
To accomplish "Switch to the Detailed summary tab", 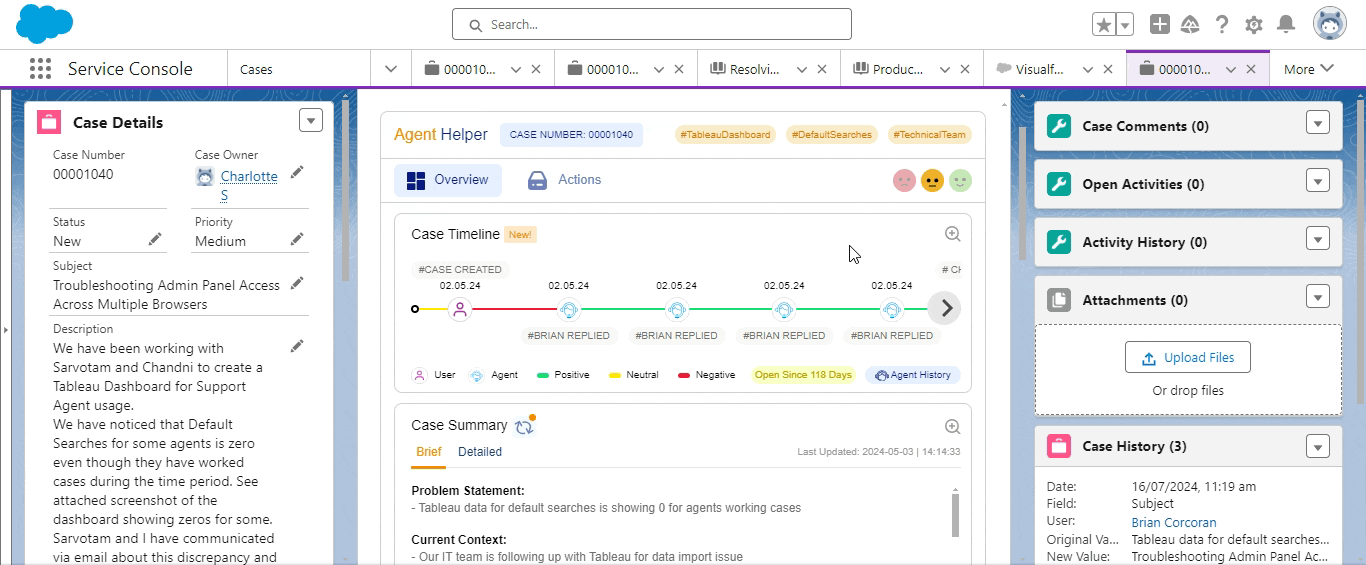I will click(480, 452).
